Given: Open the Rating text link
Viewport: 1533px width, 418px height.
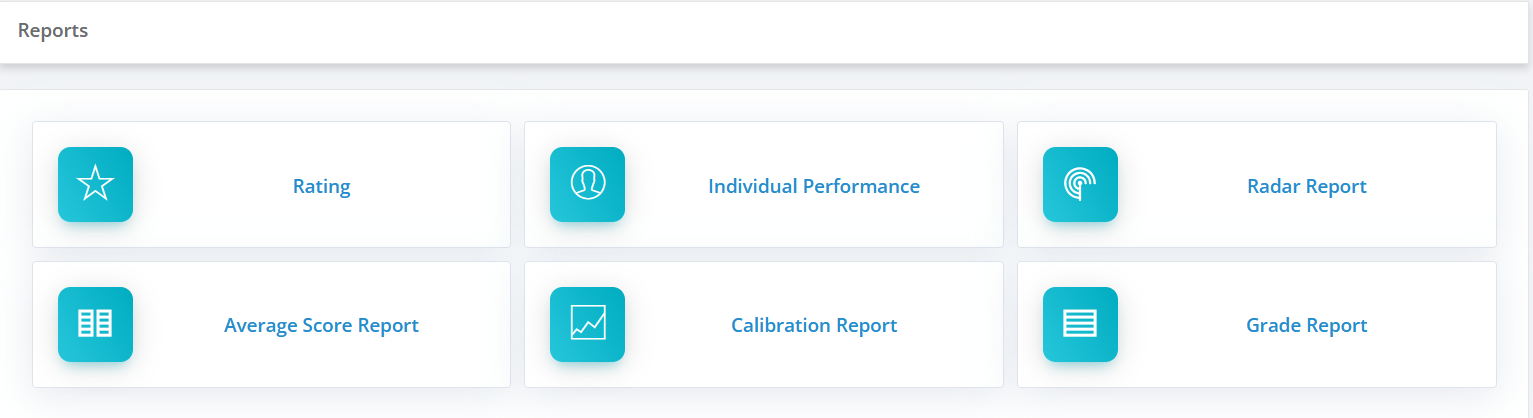Looking at the screenshot, I should coord(321,186).
